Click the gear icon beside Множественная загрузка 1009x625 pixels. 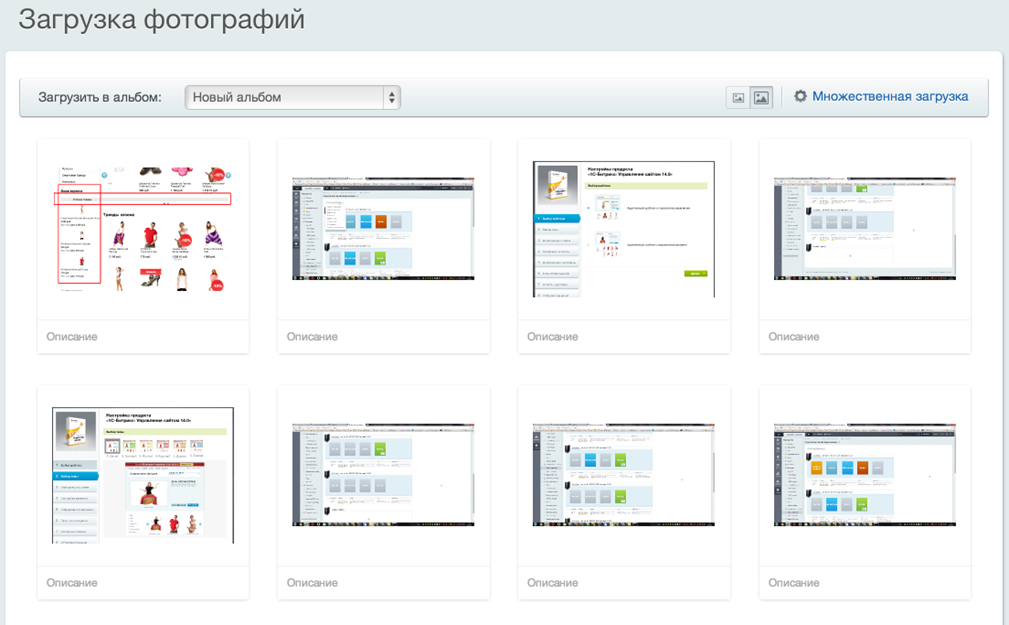tap(800, 97)
